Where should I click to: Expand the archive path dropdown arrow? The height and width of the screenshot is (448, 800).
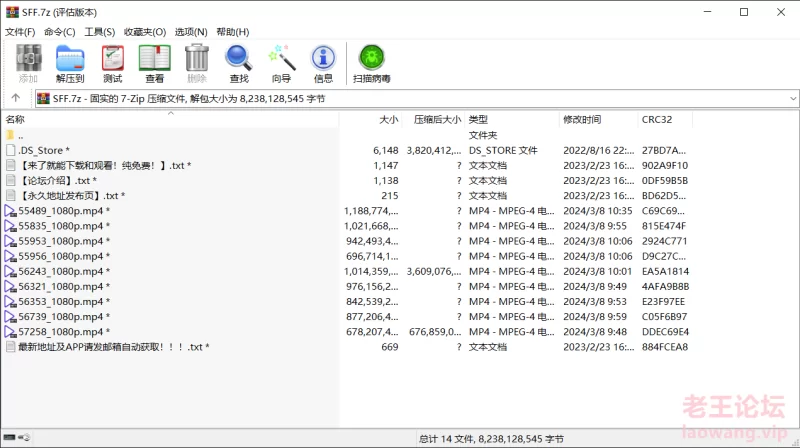[x=792, y=98]
